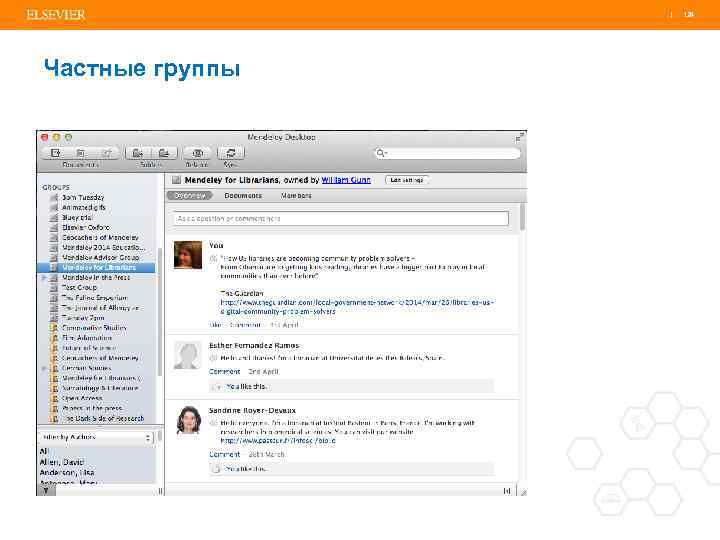This screenshot has width=720, height=540.
Task: Click the Remove Folder toolbar icon
Action: pos(164,153)
